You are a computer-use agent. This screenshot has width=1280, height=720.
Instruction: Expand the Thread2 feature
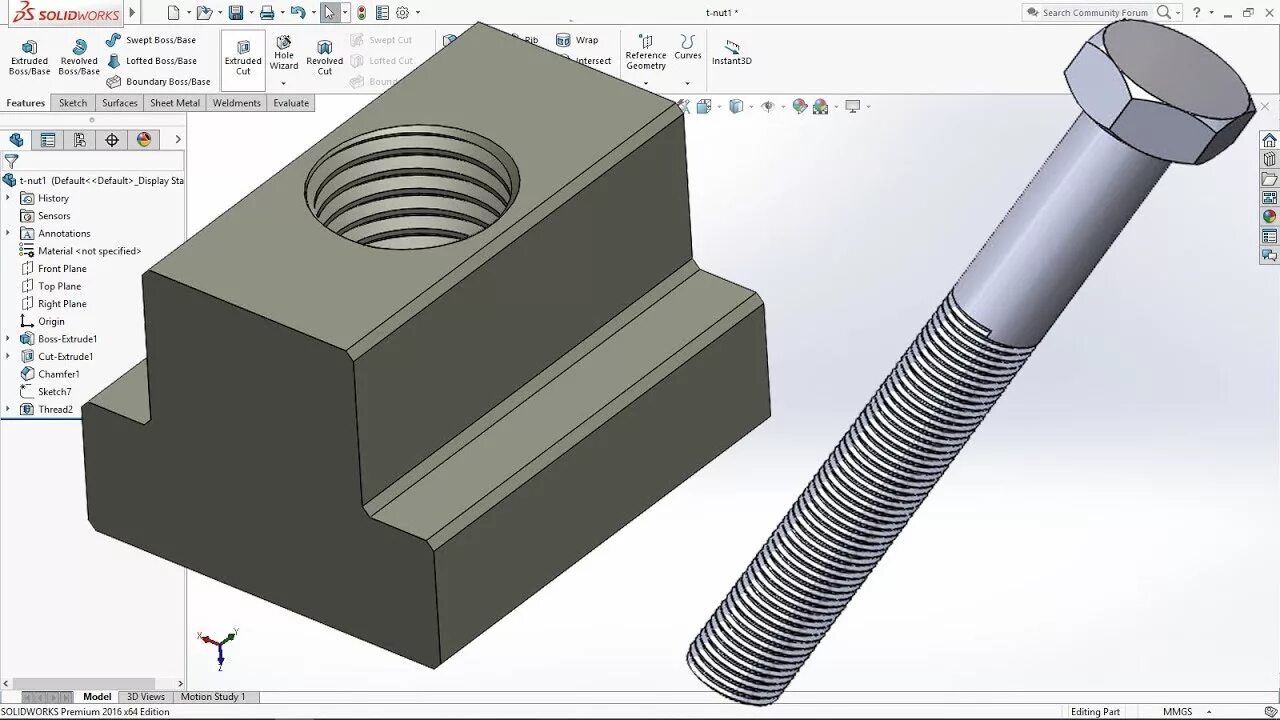[8, 409]
